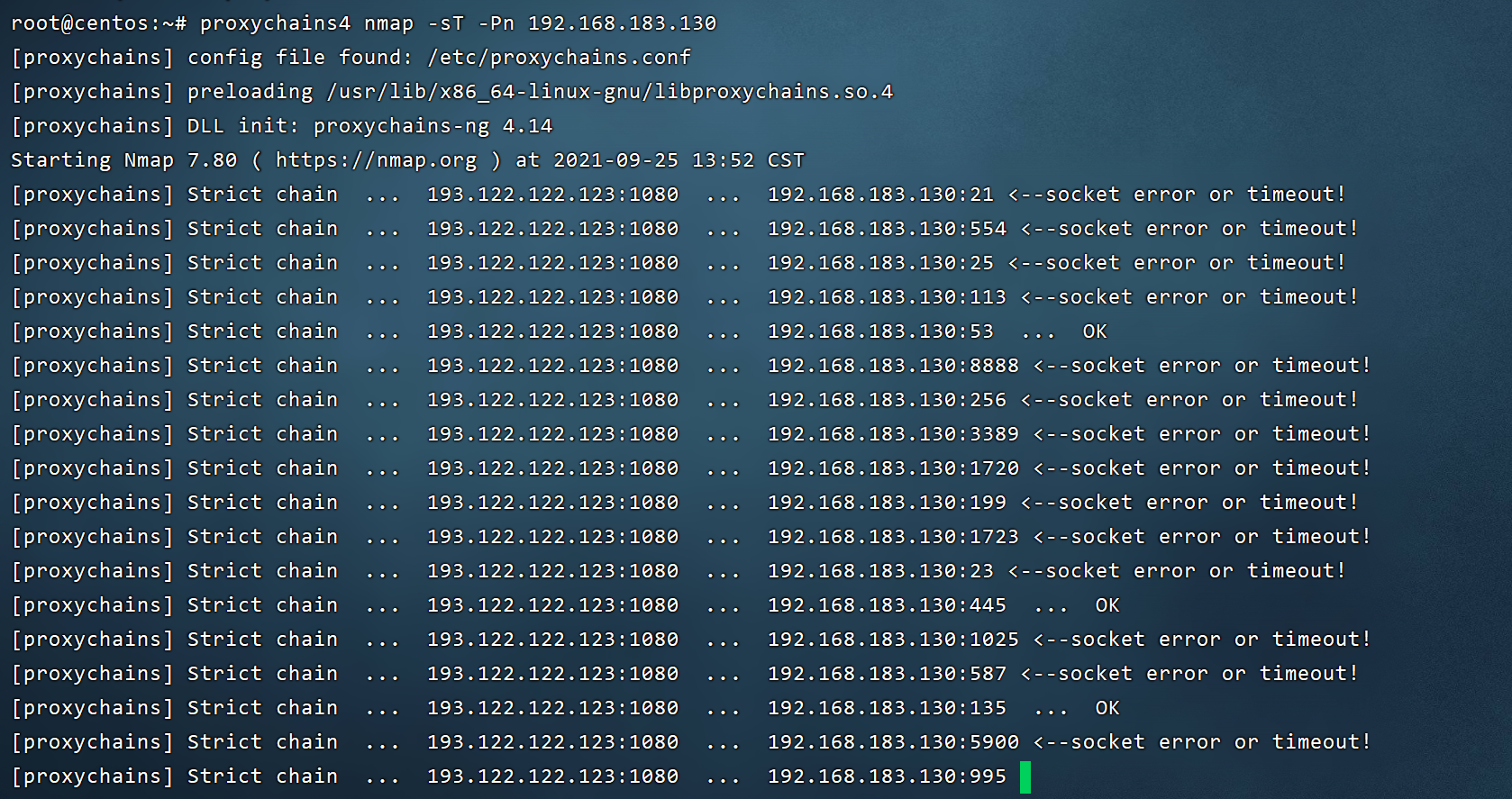This screenshot has height=799, width=1512.
Task: Click the '[proxychains]' tag on the port 23 line
Action: 92,571
